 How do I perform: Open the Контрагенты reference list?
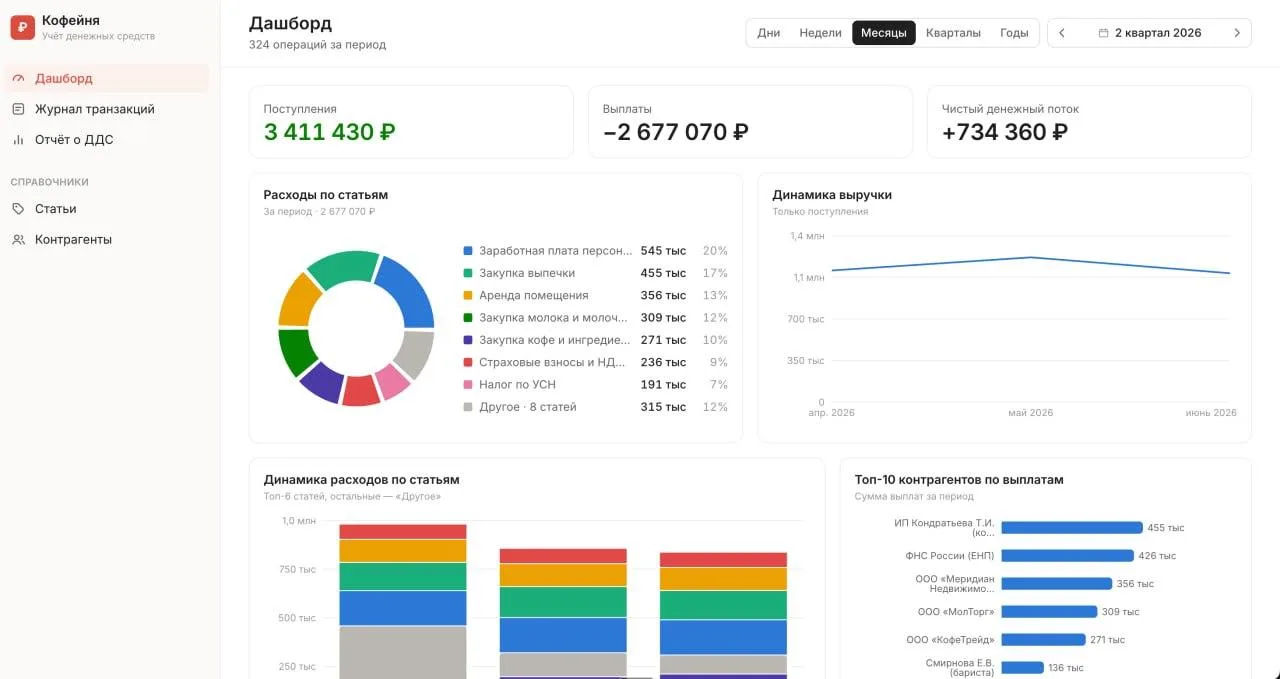coord(107,240)
